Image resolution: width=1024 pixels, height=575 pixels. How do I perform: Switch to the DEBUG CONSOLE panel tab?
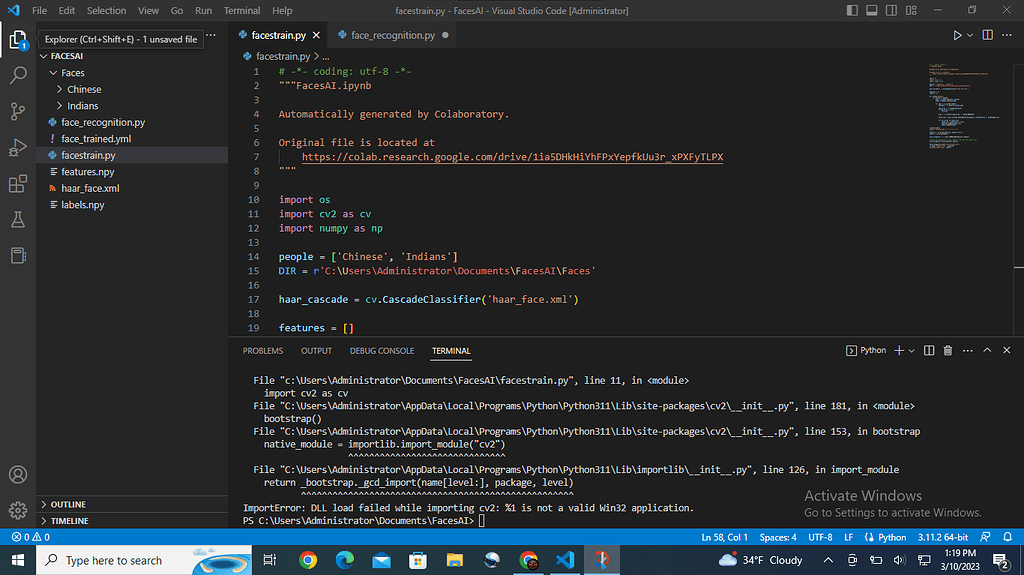(x=381, y=351)
